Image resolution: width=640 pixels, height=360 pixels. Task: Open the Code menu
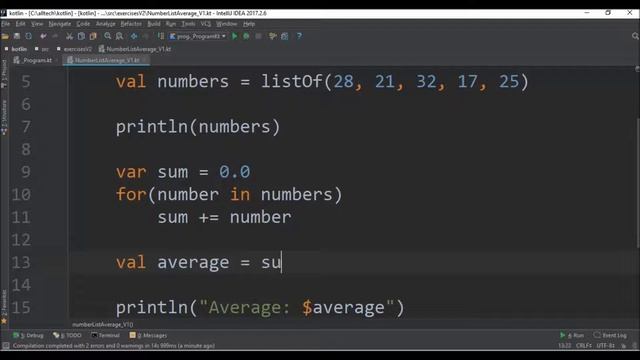pos(83,24)
